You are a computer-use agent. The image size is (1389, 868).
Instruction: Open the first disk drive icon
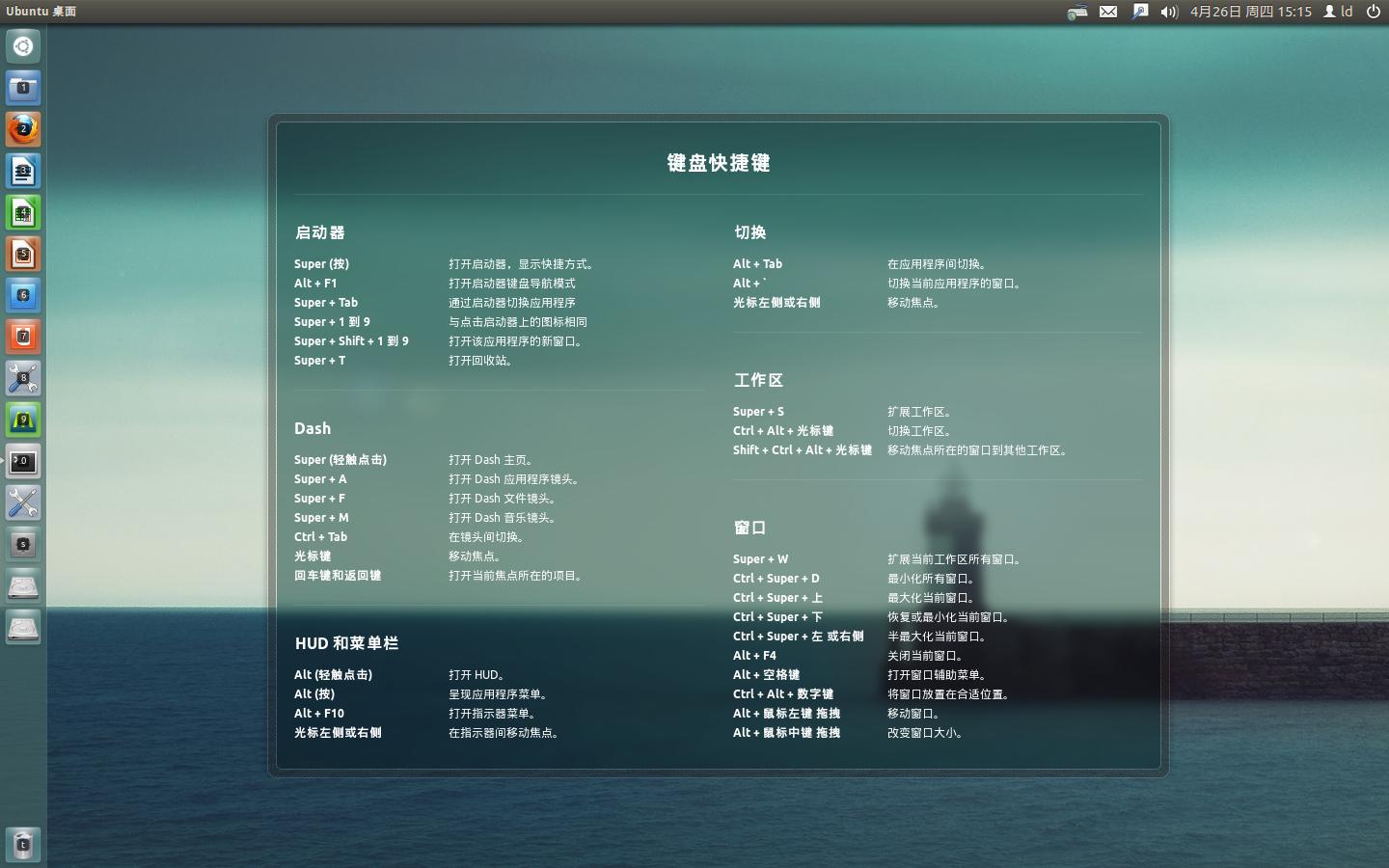click(x=23, y=585)
